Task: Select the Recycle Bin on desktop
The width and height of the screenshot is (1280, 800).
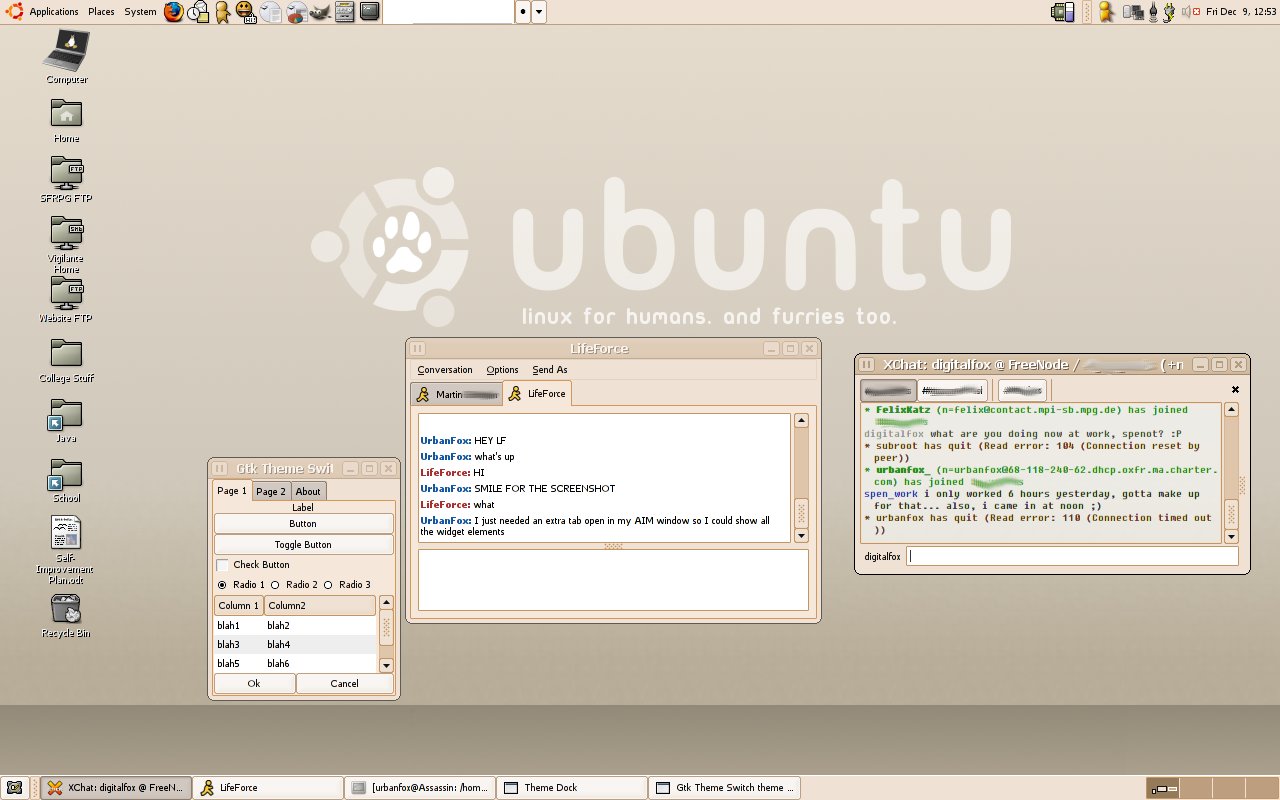Action: (67, 616)
